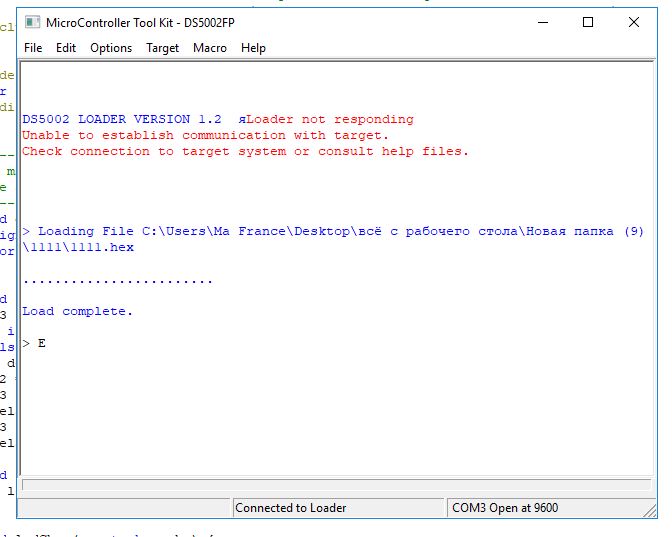Click 'Check connection to target system' line
The image size is (672, 537).
pyautogui.click(x=245, y=151)
